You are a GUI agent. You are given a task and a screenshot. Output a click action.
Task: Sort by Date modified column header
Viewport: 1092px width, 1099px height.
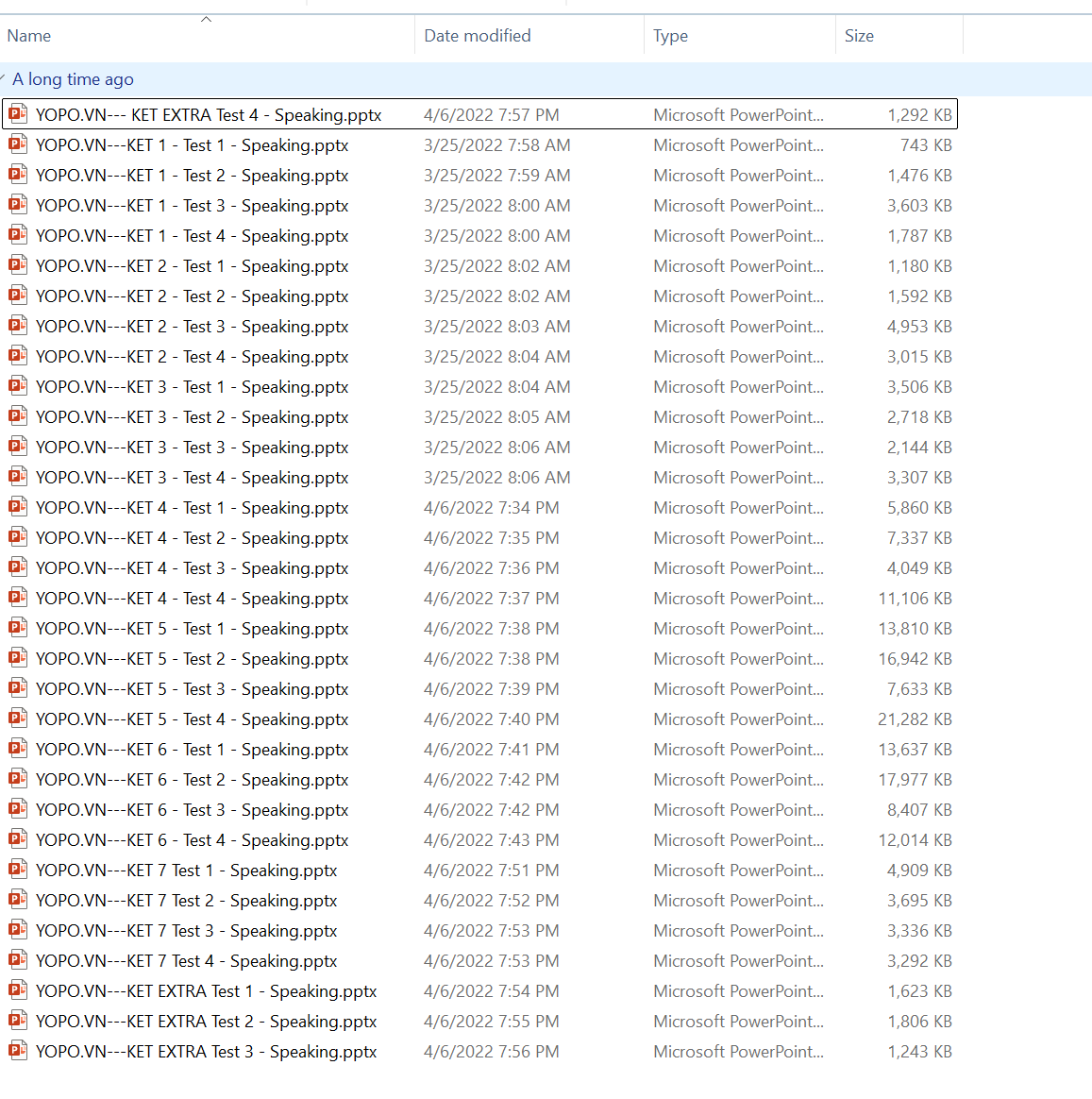[477, 36]
